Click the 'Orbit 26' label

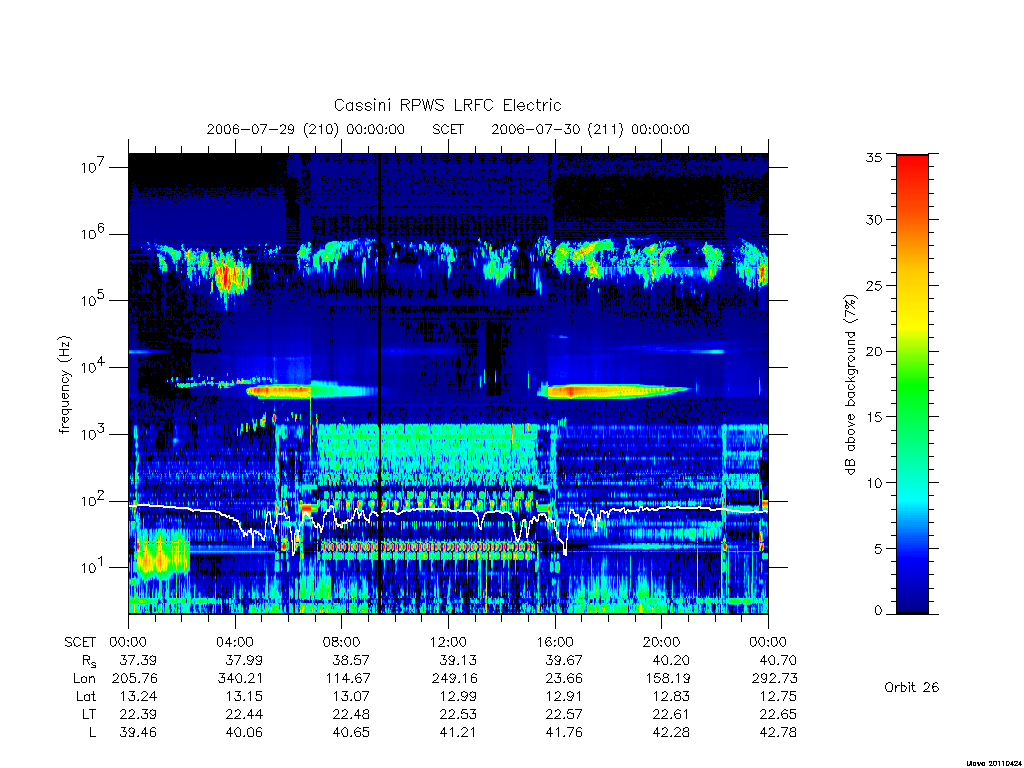tap(912, 687)
